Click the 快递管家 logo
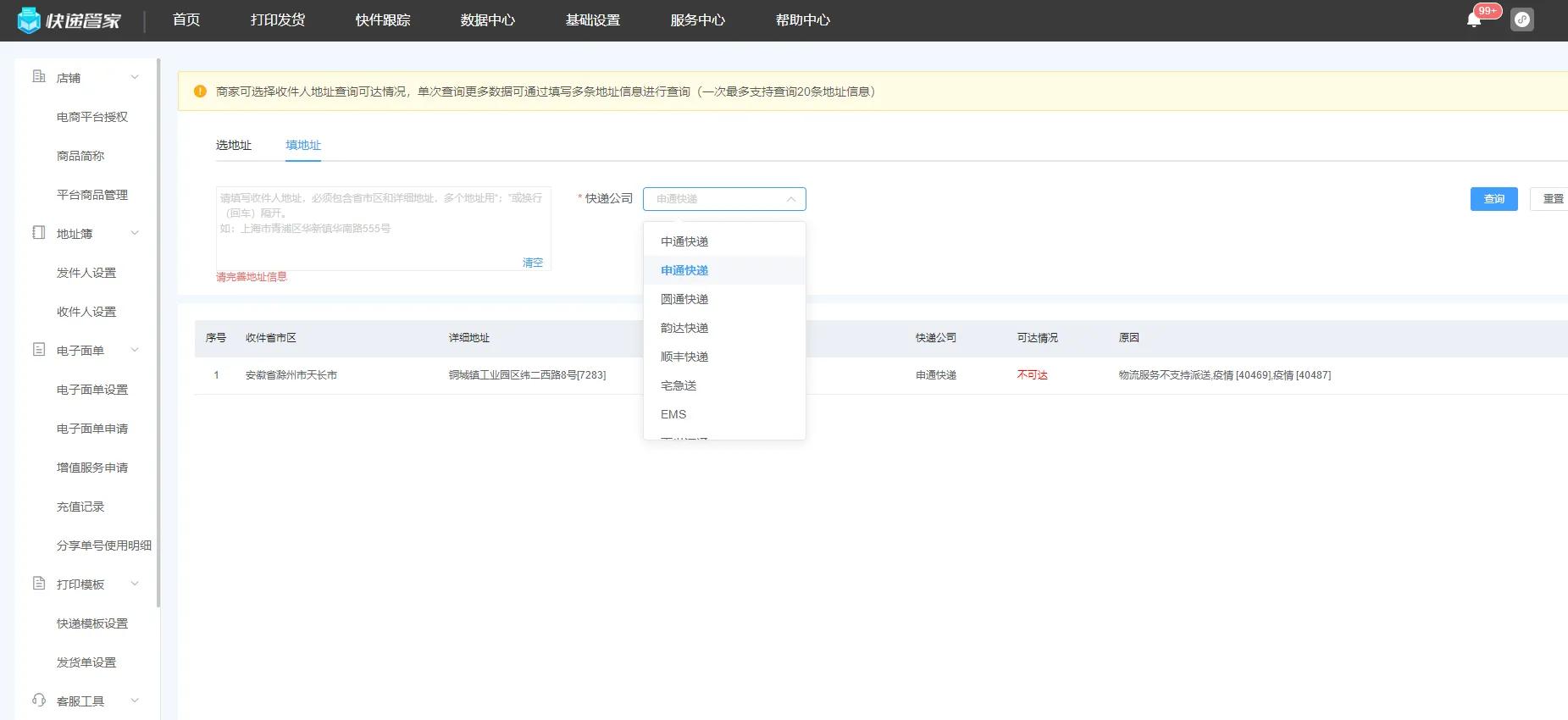Screen dimensions: 1568x720 (x=69, y=20)
